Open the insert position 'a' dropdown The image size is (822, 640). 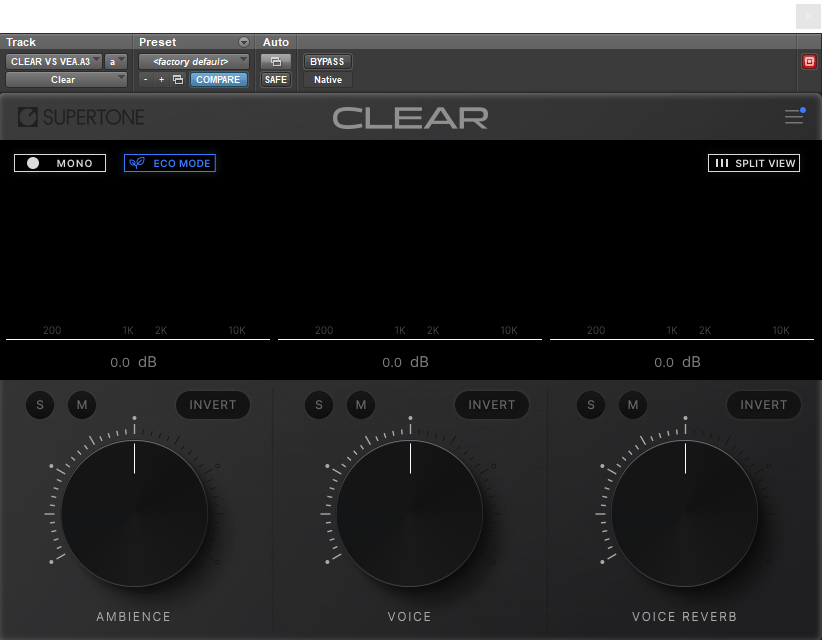click(116, 62)
